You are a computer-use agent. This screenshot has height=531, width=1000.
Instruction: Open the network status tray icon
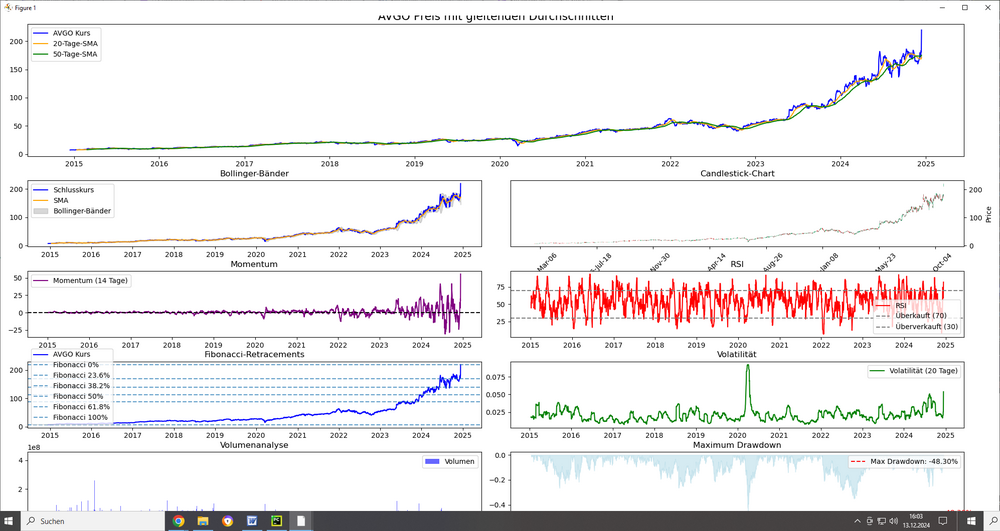pyautogui.click(x=879, y=521)
